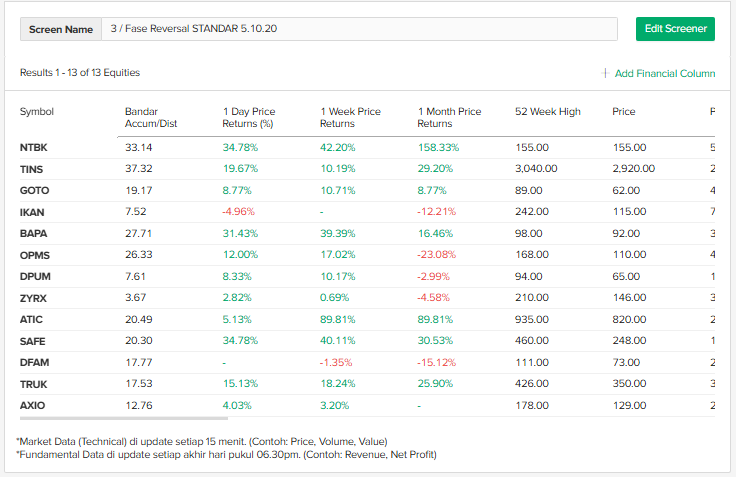
Task: Open the AXIO symbol in last row
Action: click(x=32, y=405)
